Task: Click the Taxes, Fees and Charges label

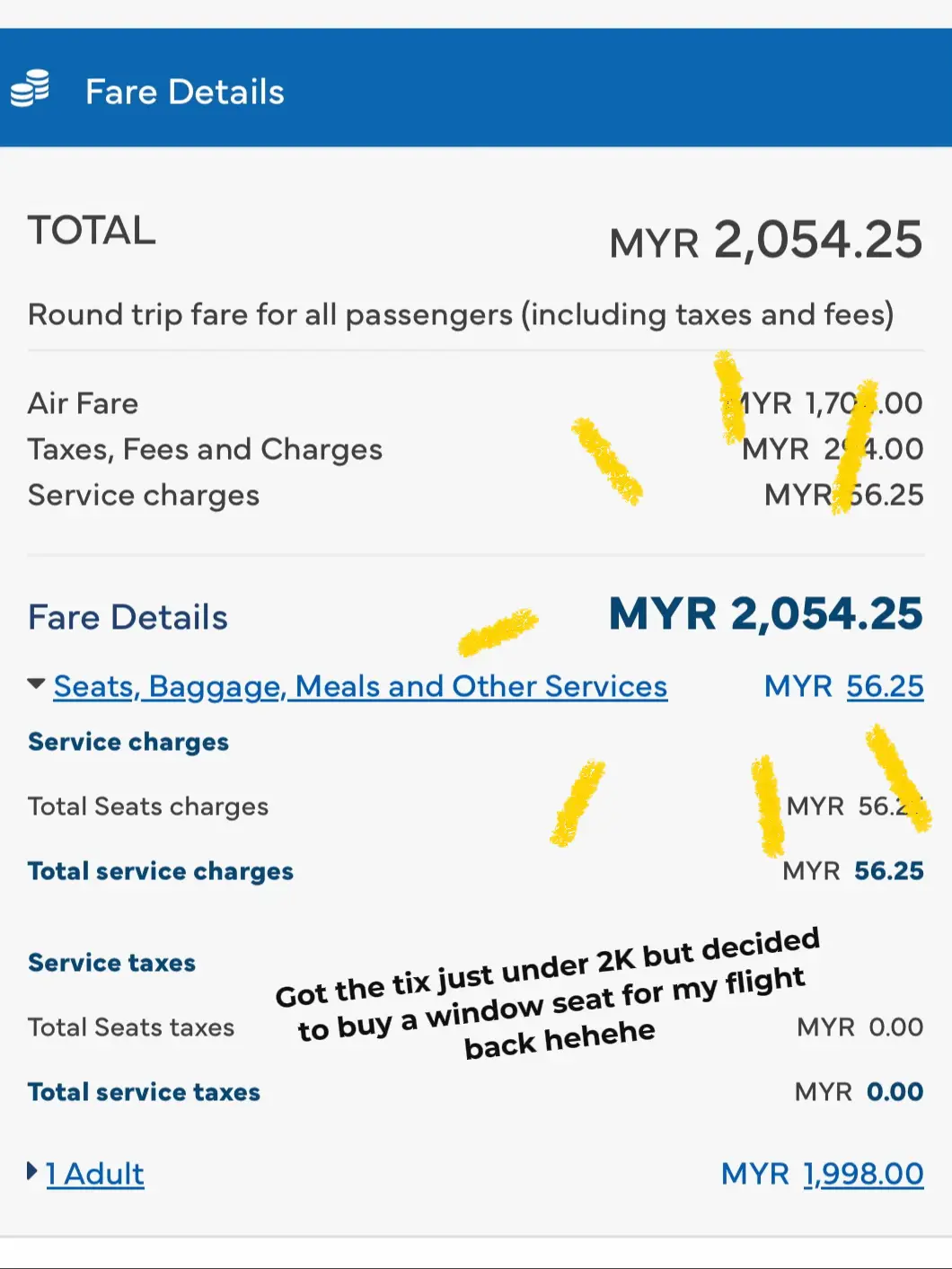Action: pos(205,449)
